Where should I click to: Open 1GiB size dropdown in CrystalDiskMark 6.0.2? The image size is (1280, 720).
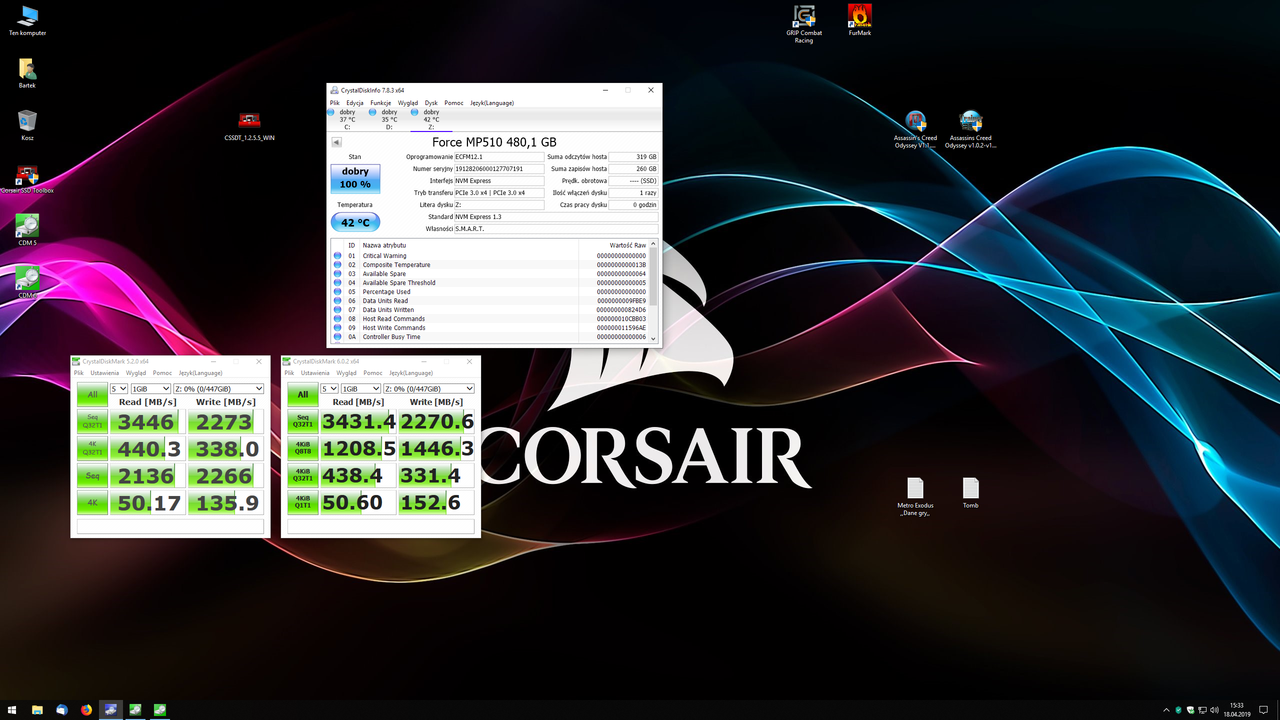tap(359, 388)
